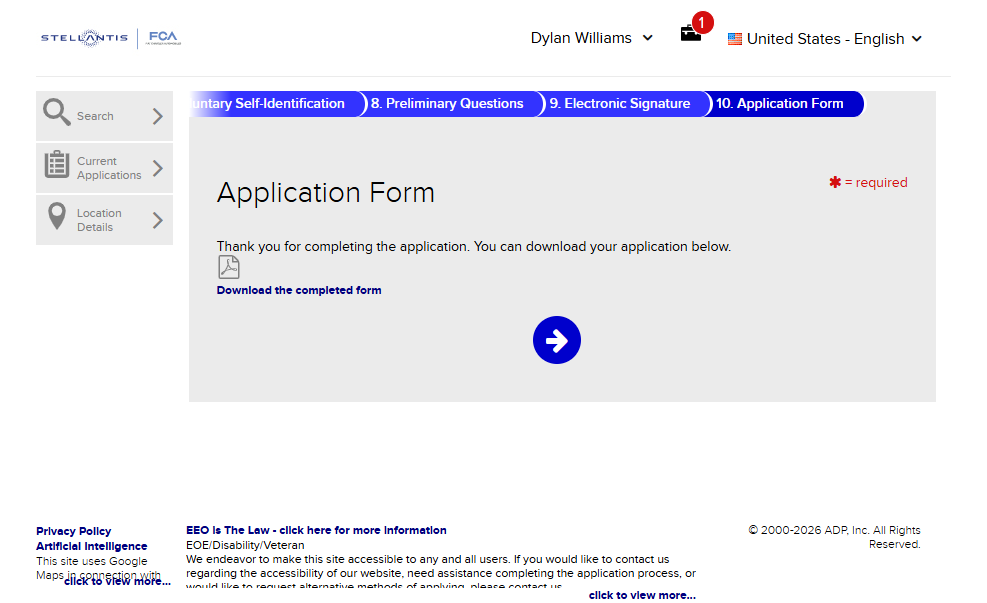Click the Stellantis logo
This screenshot has width=987, height=603.
point(84,38)
